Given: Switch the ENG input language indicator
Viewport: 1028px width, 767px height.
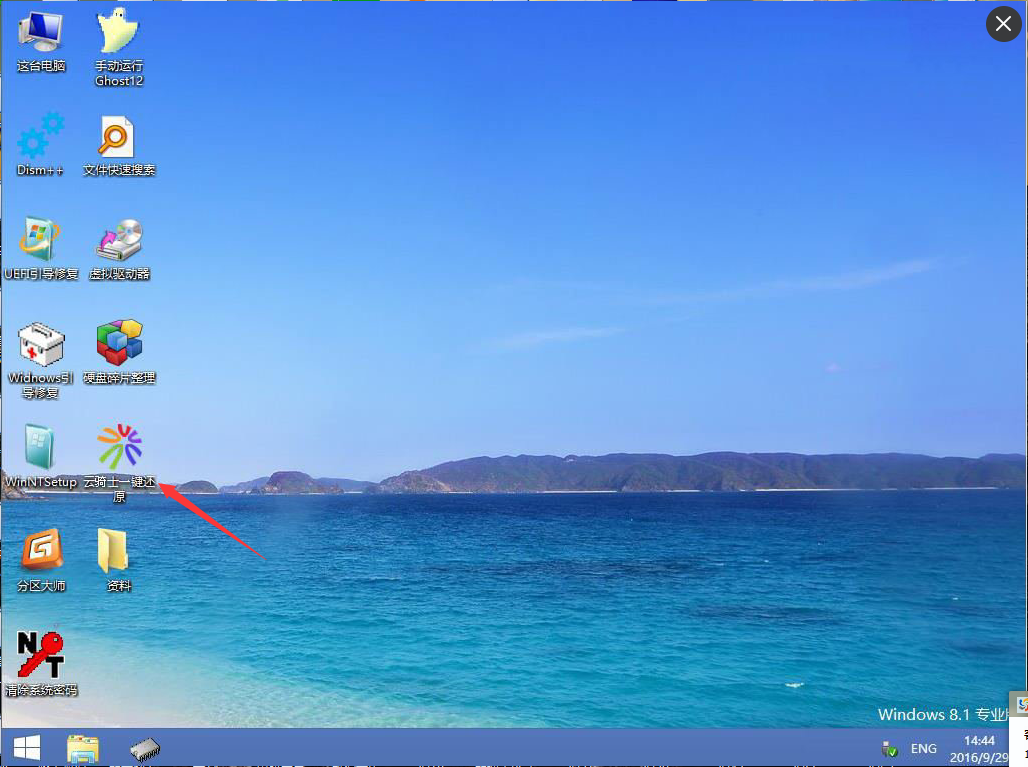Looking at the screenshot, I should [922, 748].
